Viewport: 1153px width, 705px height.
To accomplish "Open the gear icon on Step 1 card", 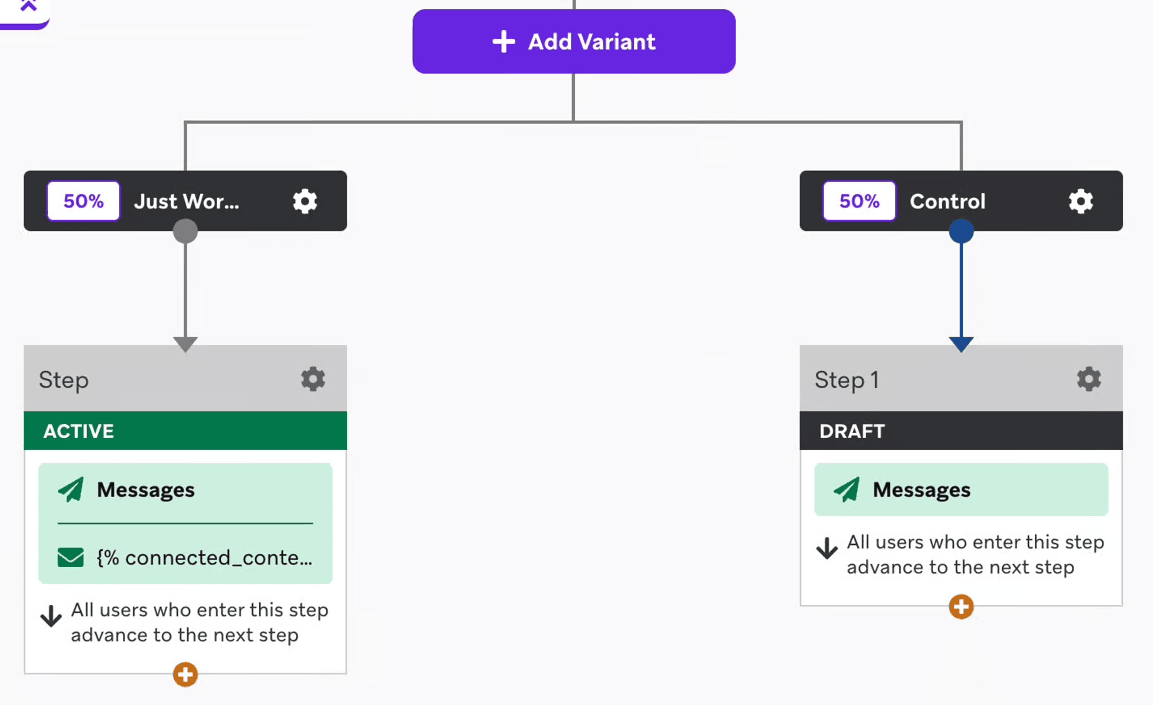I will pos(1089,379).
